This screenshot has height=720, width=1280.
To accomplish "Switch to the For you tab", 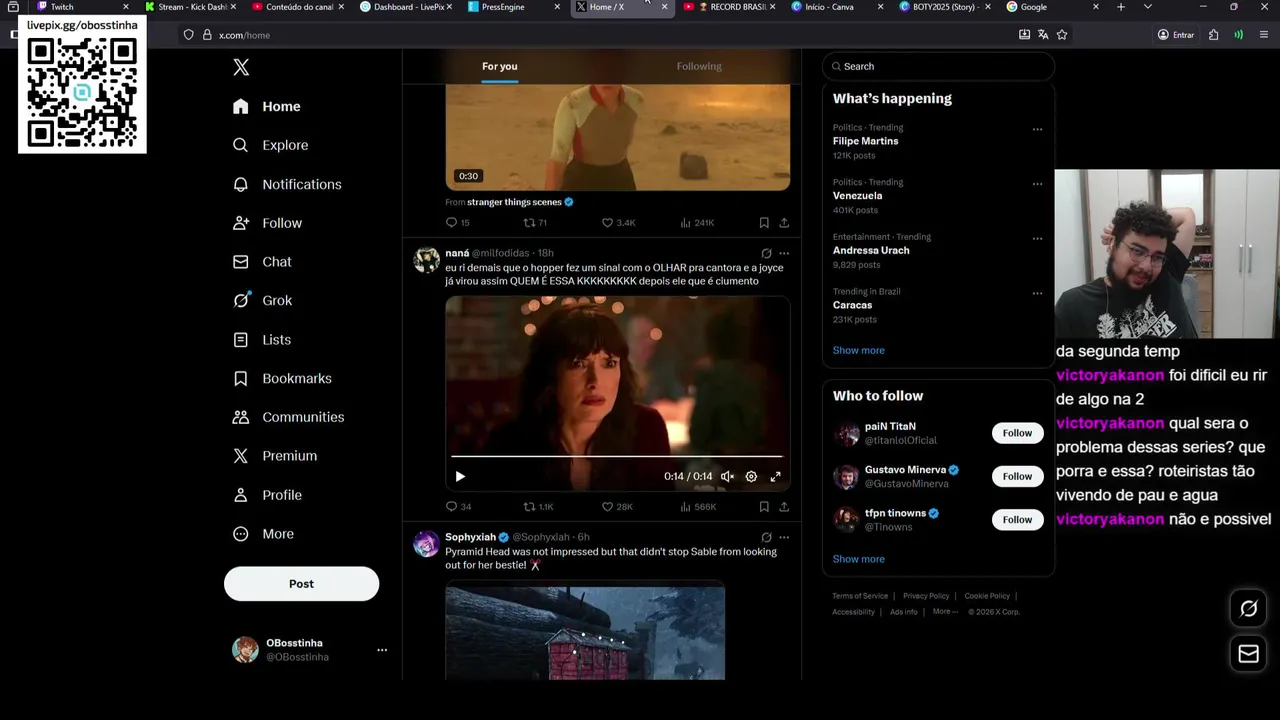I will (500, 66).
